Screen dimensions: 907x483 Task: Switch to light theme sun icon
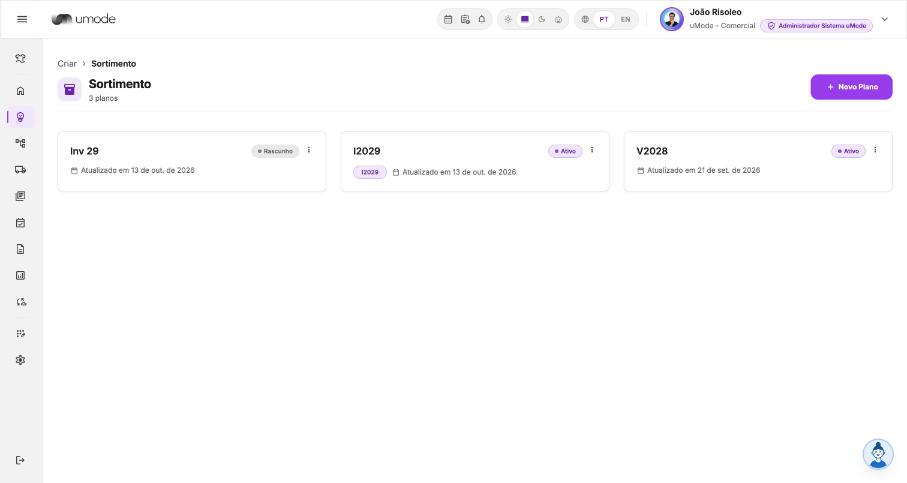[x=508, y=19]
